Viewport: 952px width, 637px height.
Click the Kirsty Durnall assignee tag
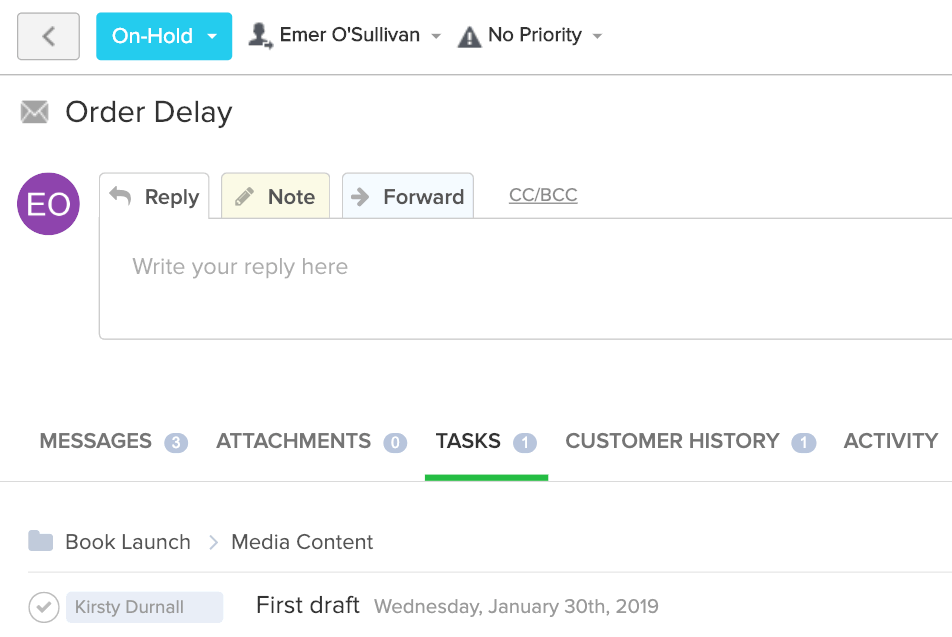click(x=144, y=607)
